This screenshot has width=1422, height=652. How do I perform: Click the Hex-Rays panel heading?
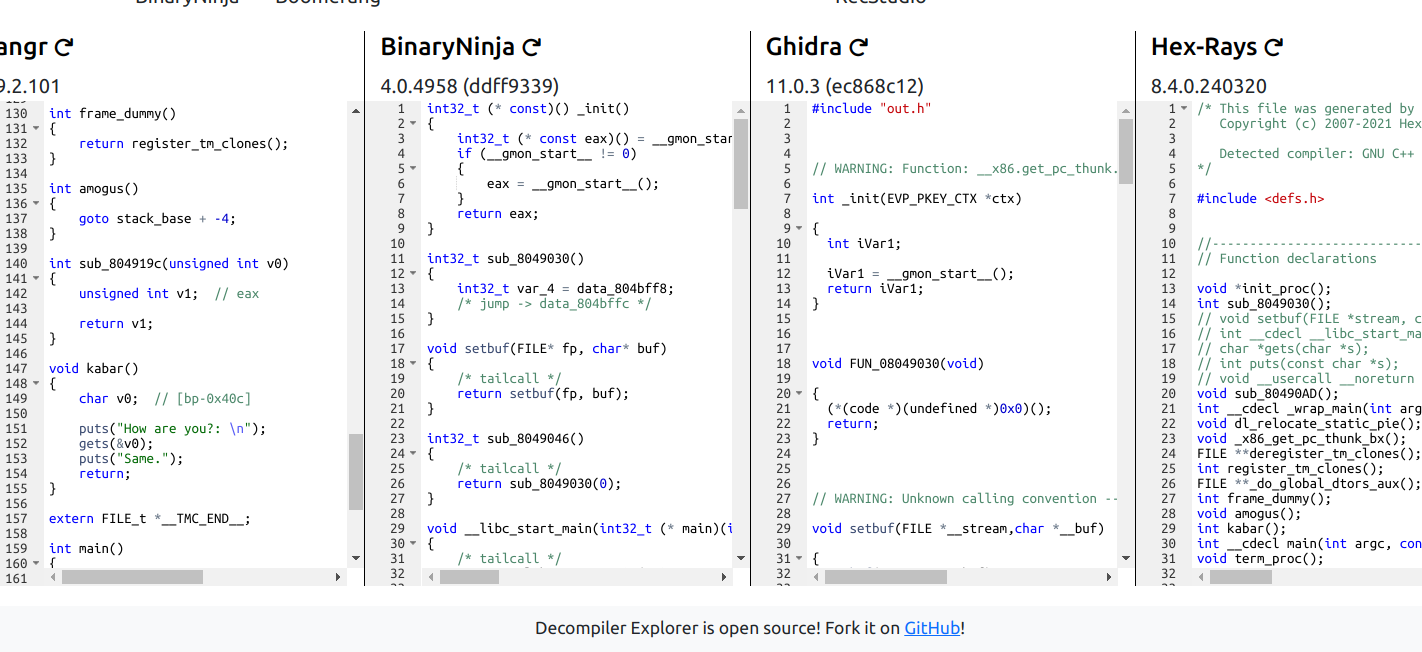tap(1204, 46)
